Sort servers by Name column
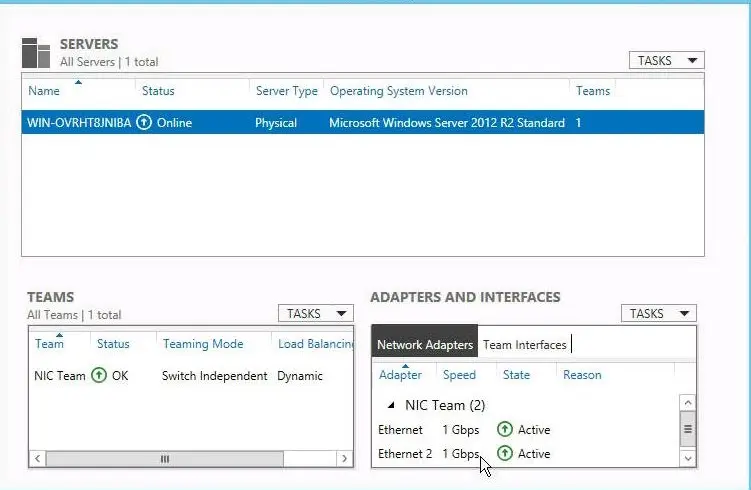Viewport: 751px width, 490px height. tap(44, 91)
